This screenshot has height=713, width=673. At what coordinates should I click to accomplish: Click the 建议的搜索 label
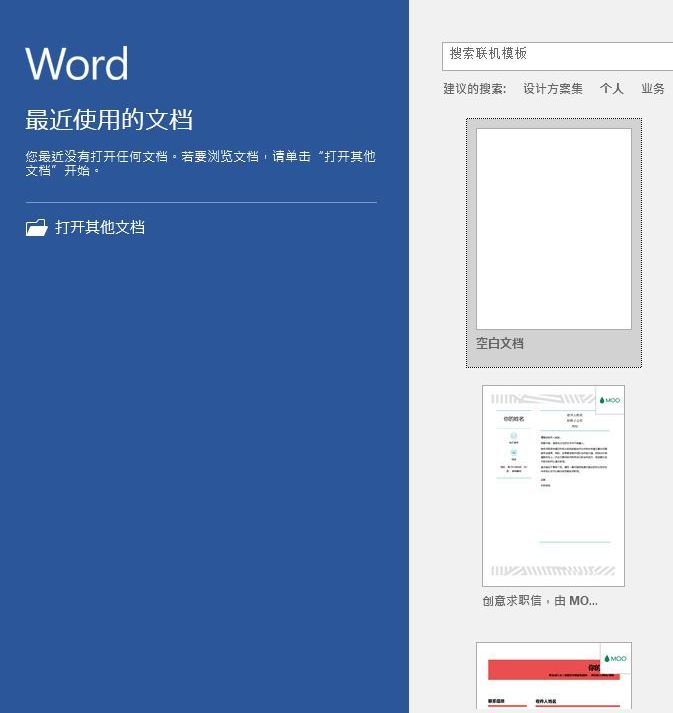[475, 89]
